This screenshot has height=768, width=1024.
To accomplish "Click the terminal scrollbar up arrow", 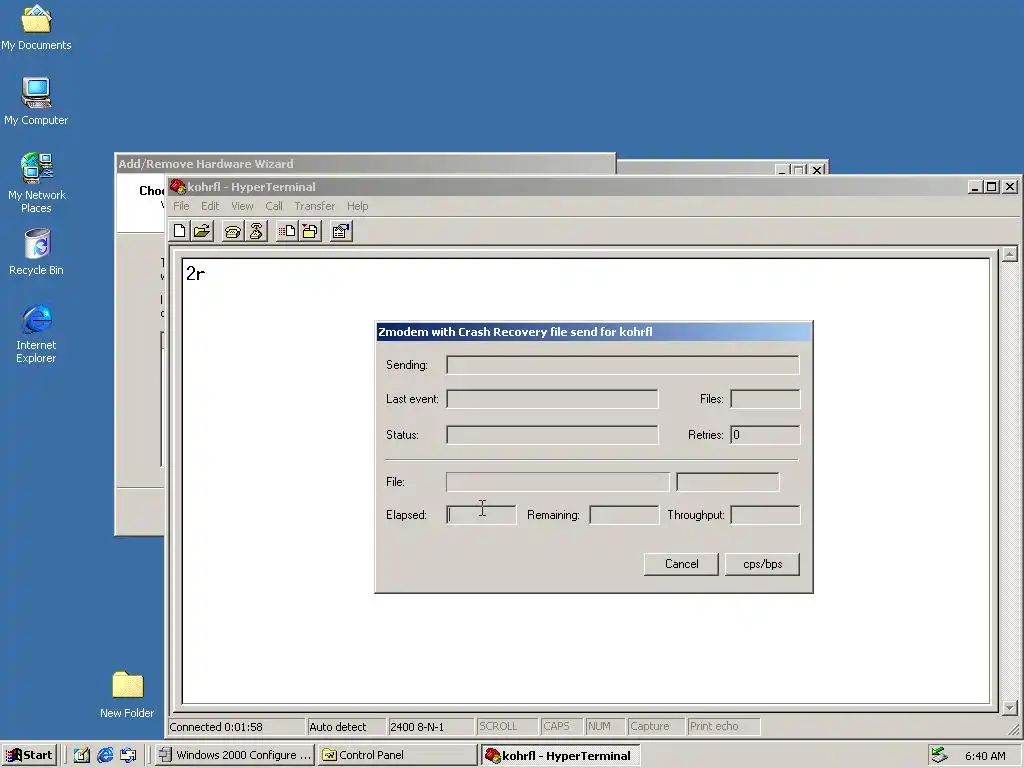I will pos(1010,254).
